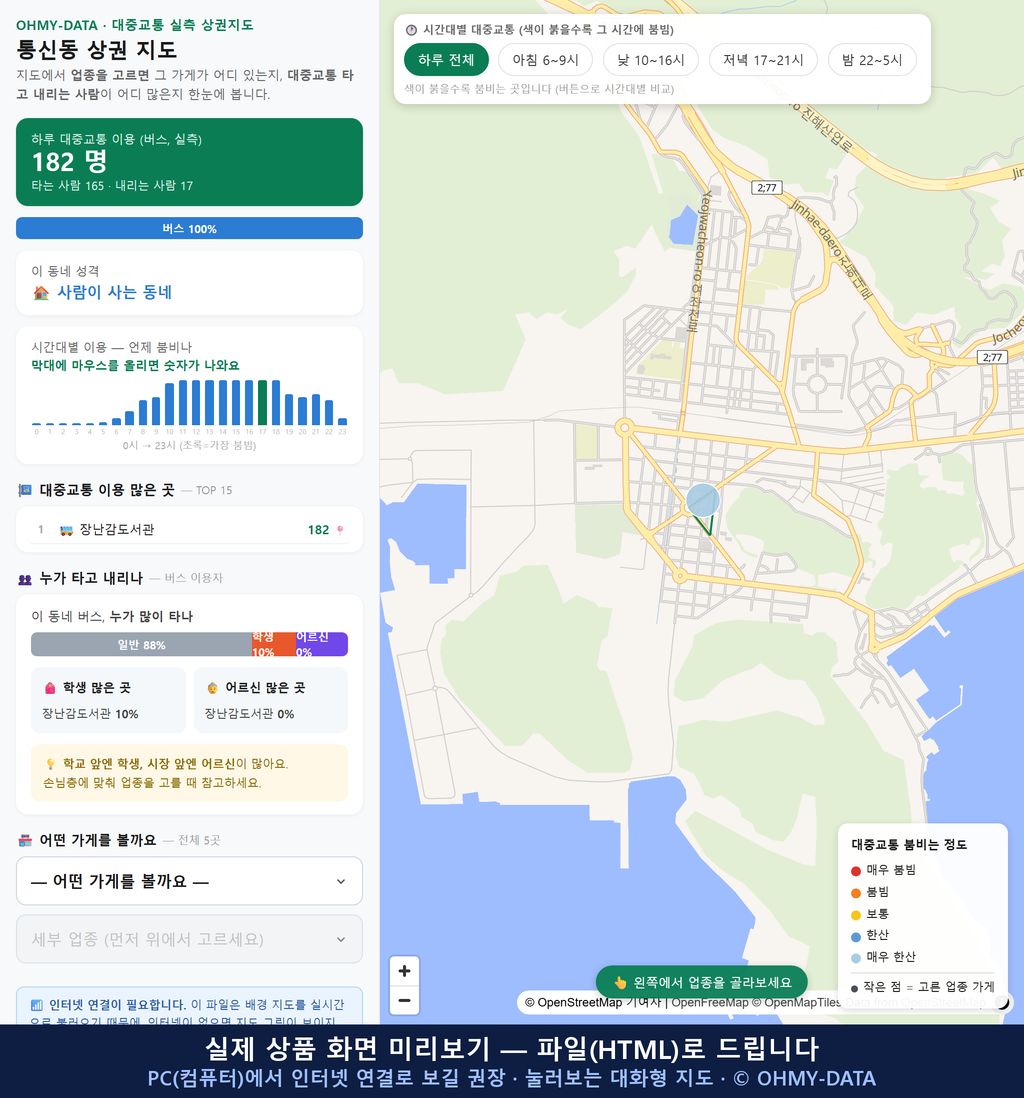Image resolution: width=1024 pixels, height=1098 pixels.
Task: Click the student icon in 학생 많은 곳
Action: tap(50, 688)
